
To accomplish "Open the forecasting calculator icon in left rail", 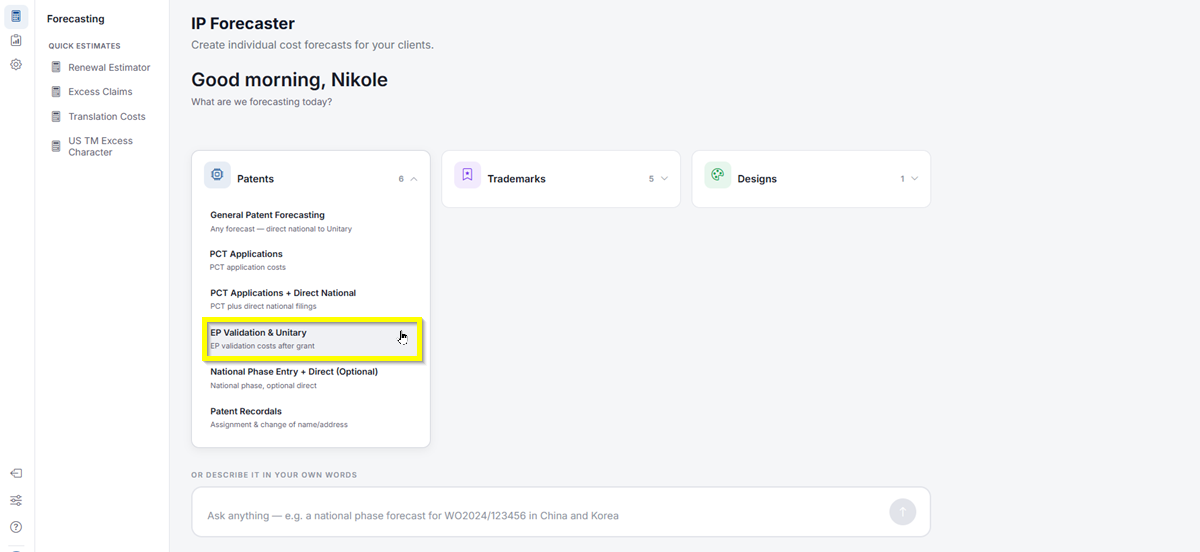I will (x=16, y=16).
